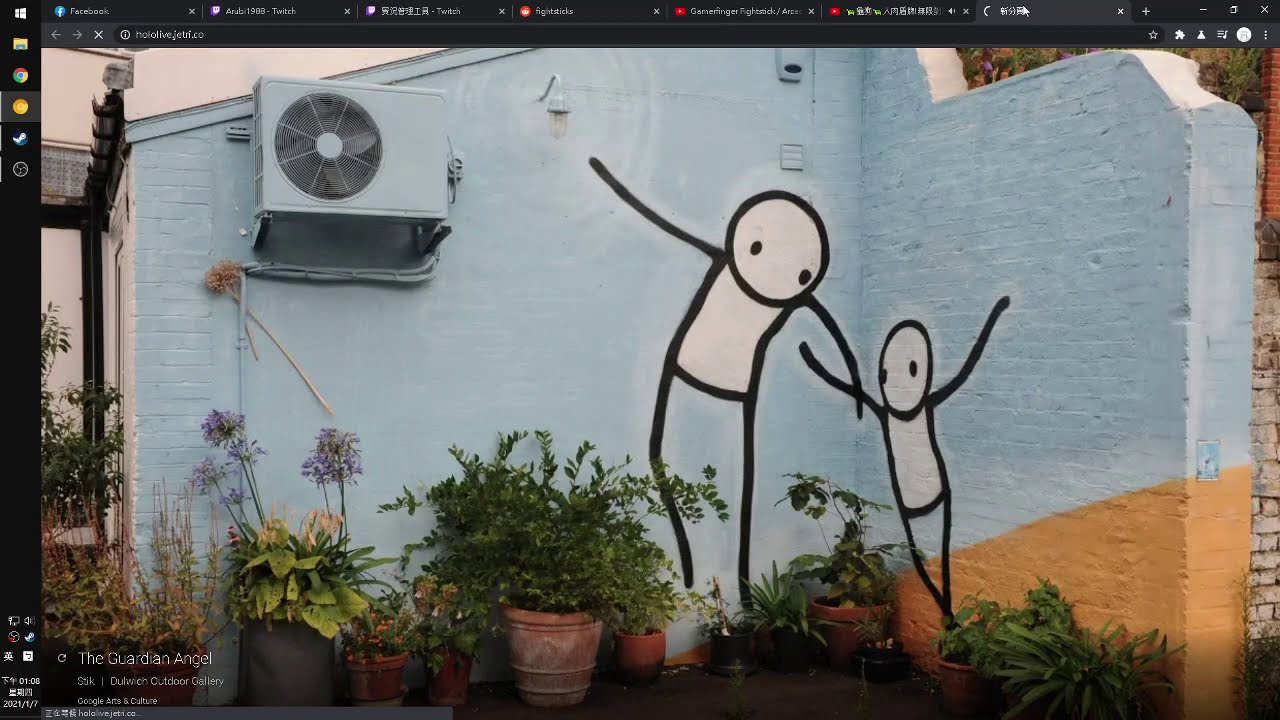Close the fightsticks tab
The height and width of the screenshot is (720, 1280).
pos(656,11)
